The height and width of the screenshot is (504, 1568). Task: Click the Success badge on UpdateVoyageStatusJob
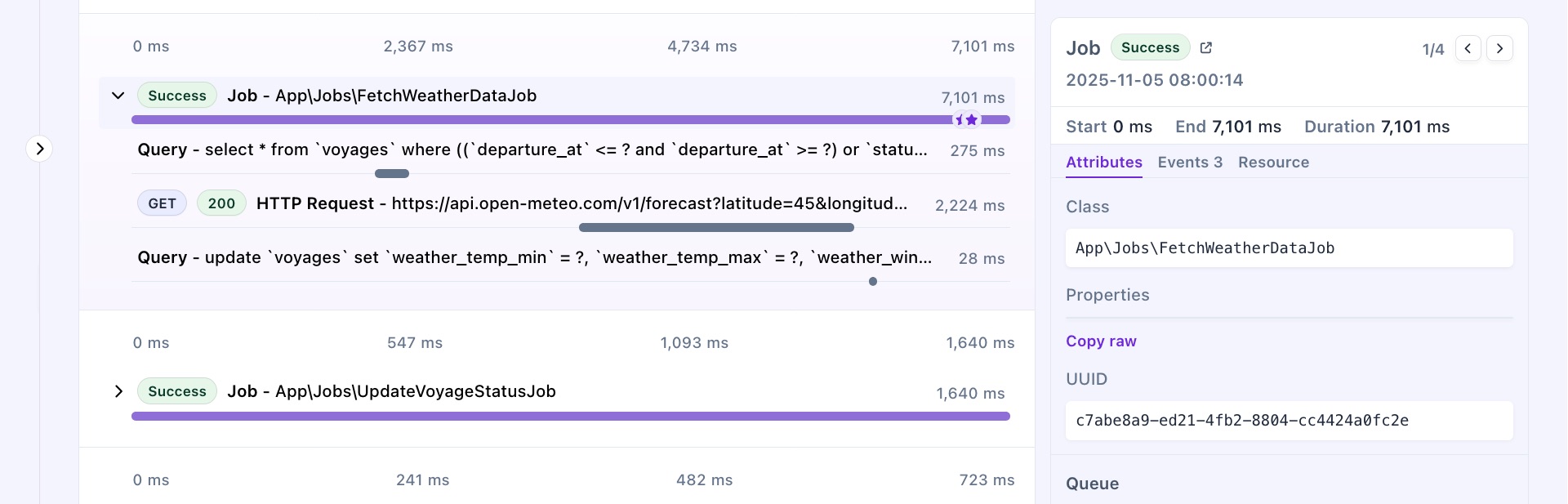(176, 391)
